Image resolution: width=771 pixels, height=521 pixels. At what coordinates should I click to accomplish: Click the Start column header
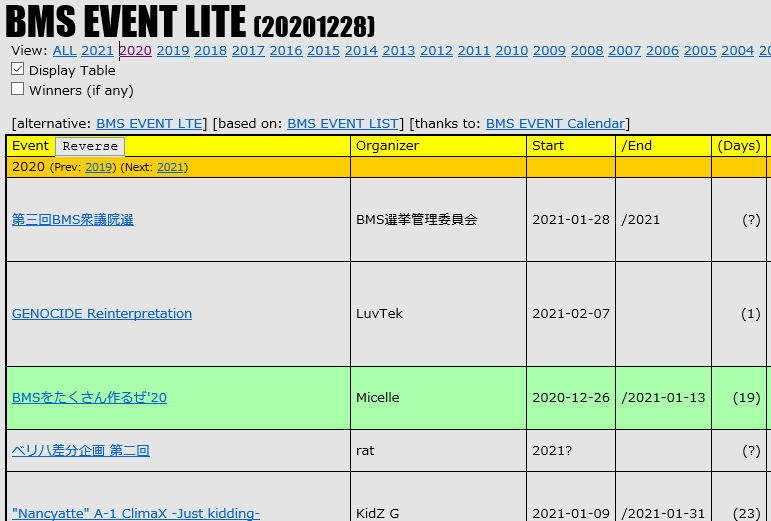548,146
